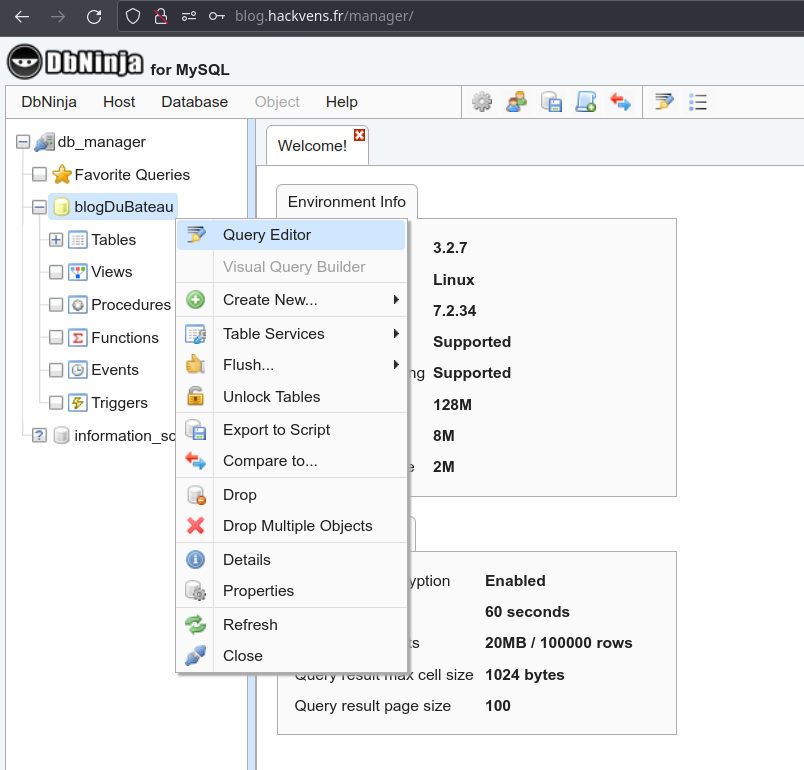Click the bulleted list toolbar icon
Viewport: 804px width, 770px height.
click(x=698, y=101)
